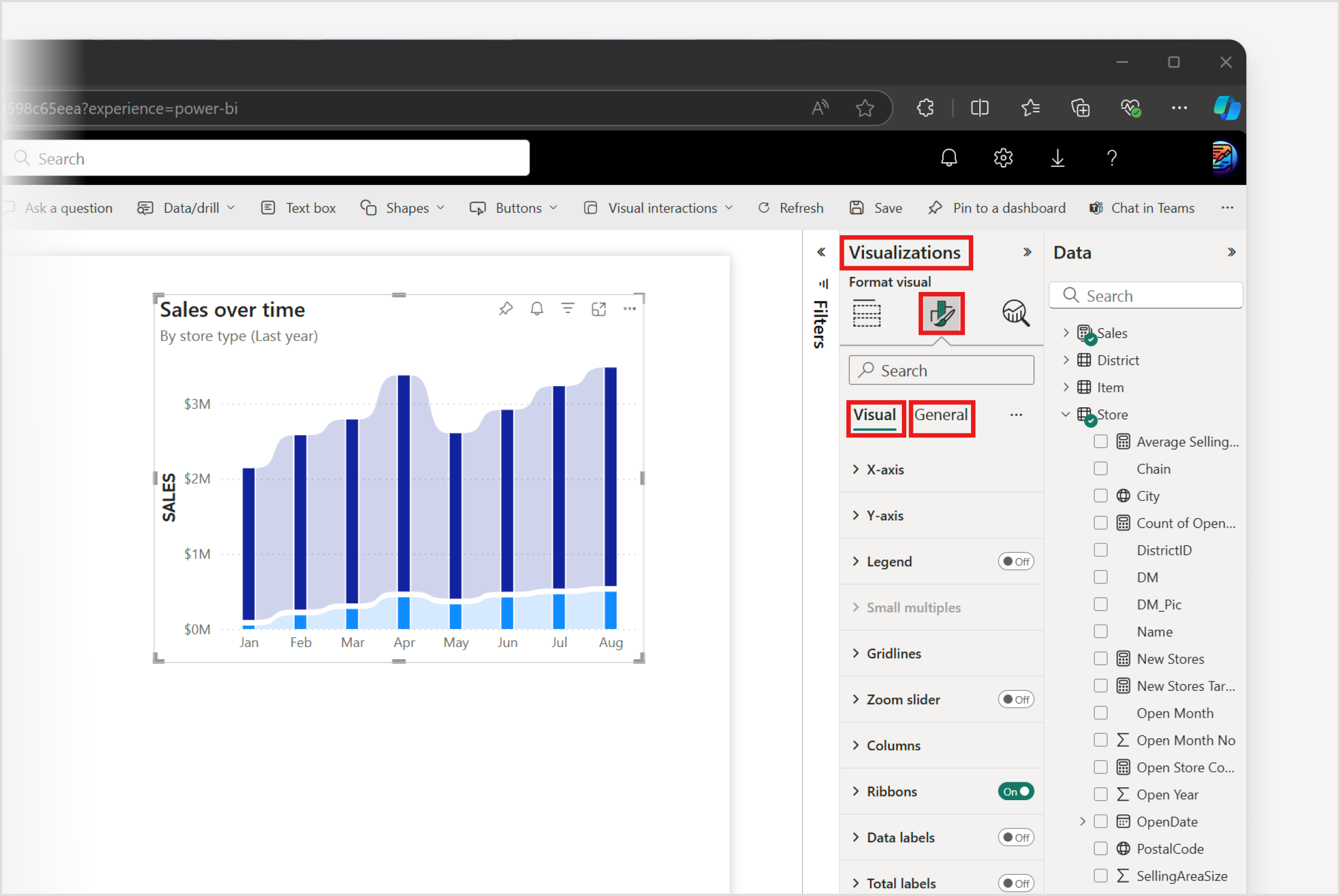Set an alert with the chart's bell icon
This screenshot has width=1340, height=896.
[x=536, y=309]
